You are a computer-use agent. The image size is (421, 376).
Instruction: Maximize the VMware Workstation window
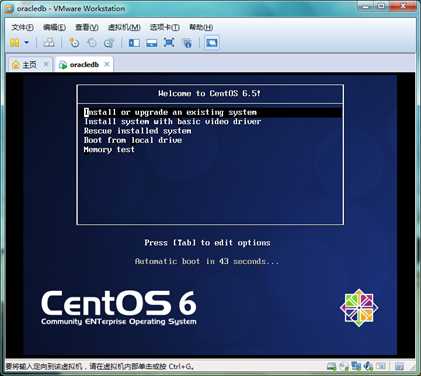tap(381, 6)
